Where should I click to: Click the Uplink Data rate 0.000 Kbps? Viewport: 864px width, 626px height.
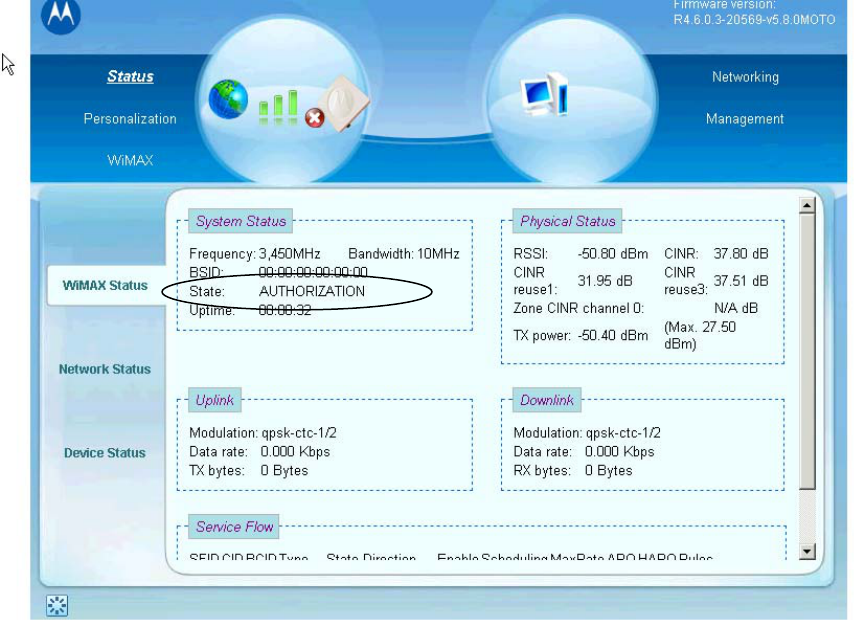(295, 452)
